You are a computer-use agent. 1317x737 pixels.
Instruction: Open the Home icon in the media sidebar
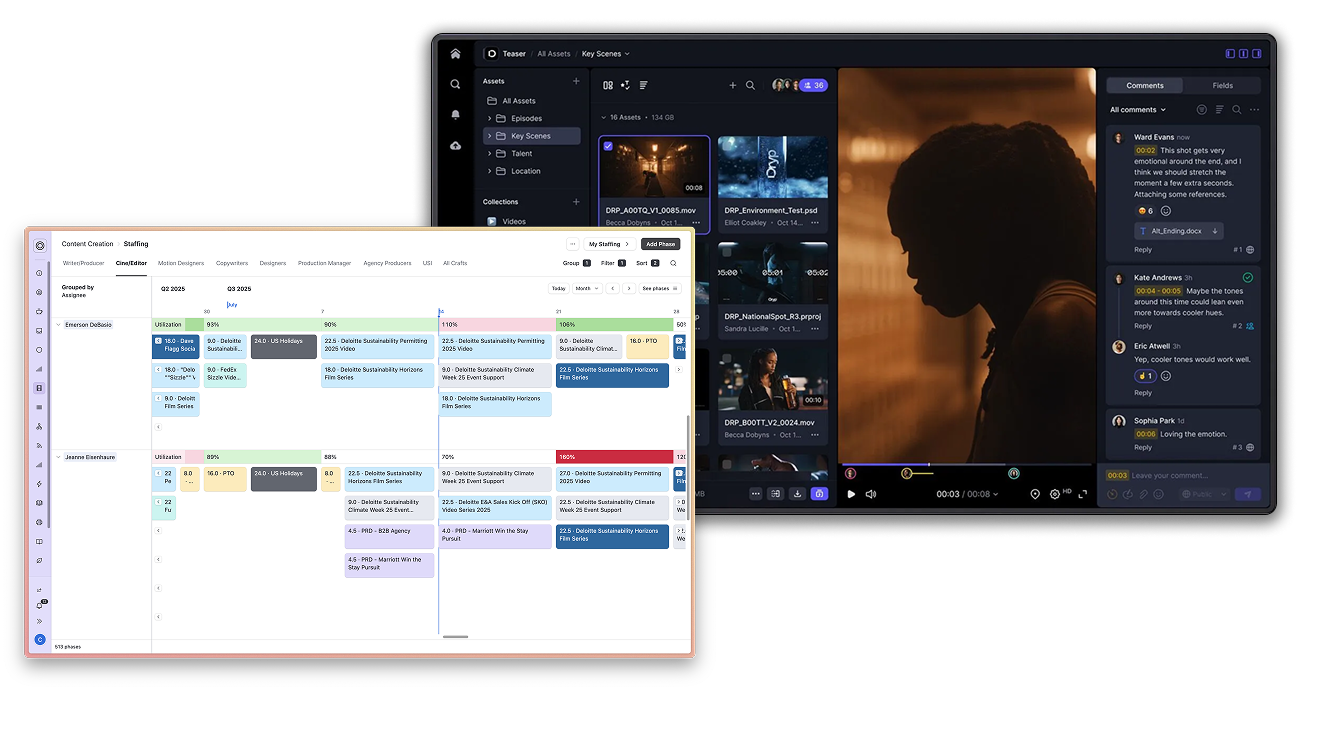tap(455, 54)
